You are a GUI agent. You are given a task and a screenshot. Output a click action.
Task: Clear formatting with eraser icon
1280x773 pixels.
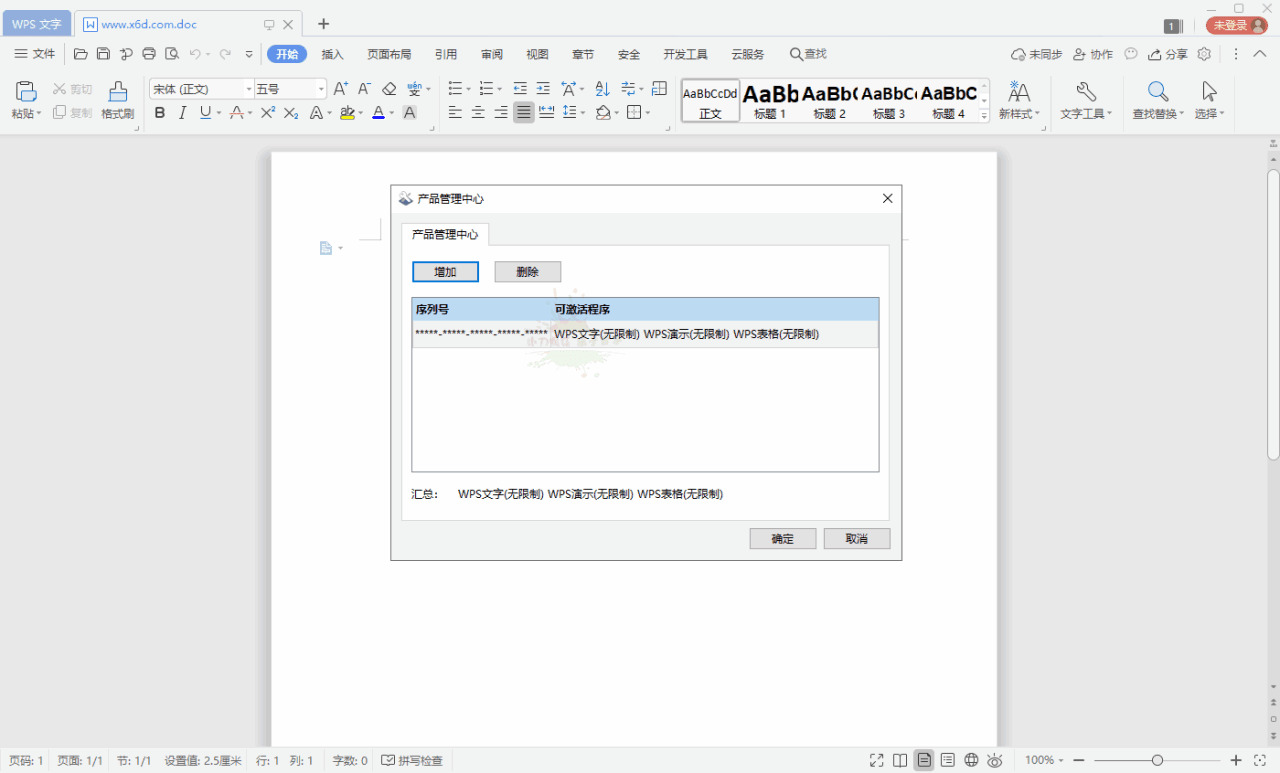pyautogui.click(x=390, y=89)
